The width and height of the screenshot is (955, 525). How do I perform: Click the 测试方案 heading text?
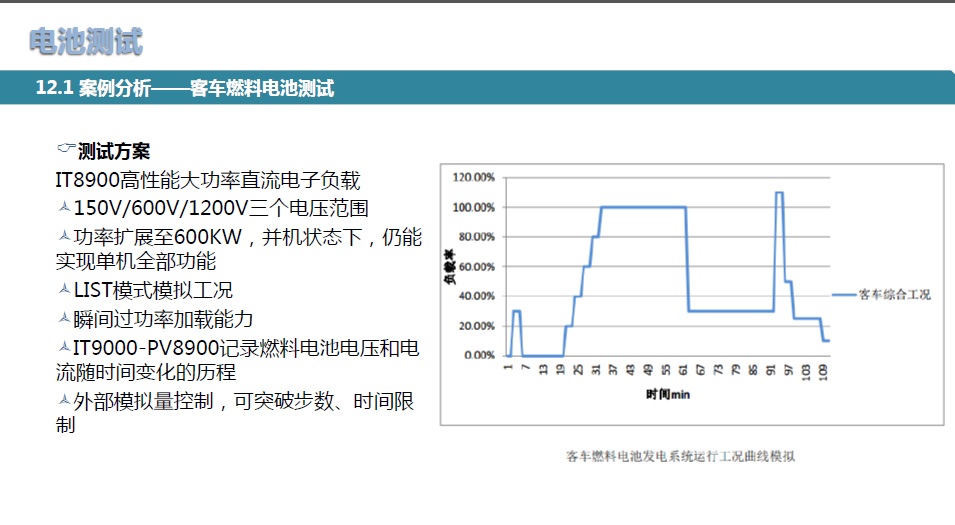[114, 152]
